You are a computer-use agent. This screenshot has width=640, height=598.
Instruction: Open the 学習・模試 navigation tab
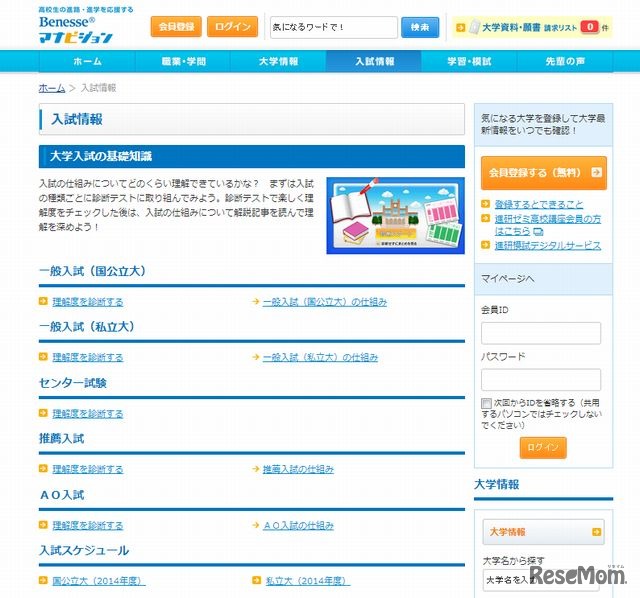point(469,61)
